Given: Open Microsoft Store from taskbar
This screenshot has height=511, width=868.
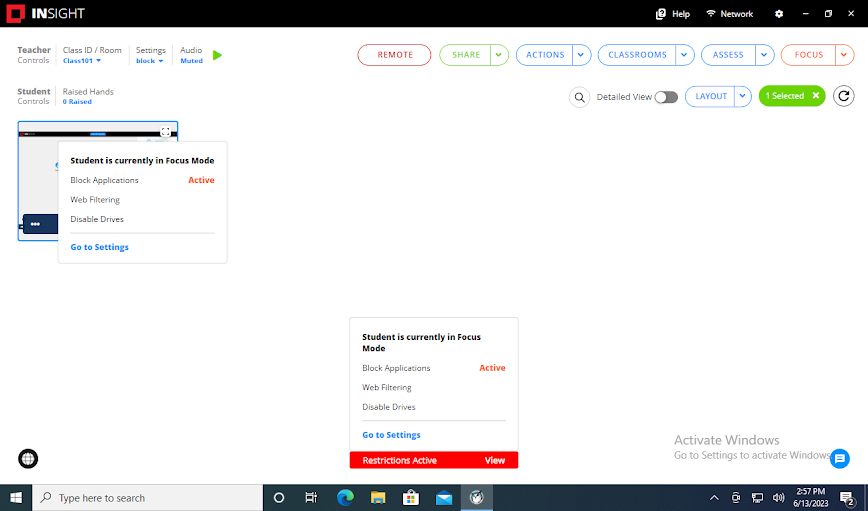Looking at the screenshot, I should (x=411, y=498).
